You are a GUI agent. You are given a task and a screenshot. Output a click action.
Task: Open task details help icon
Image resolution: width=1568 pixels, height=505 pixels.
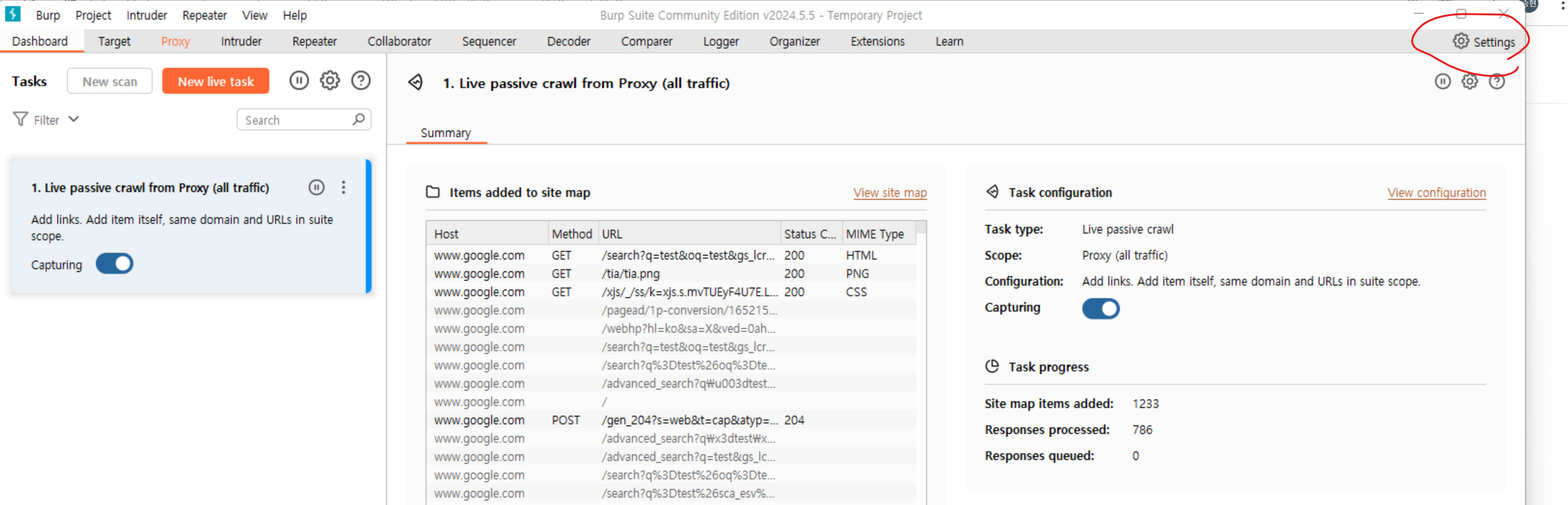tap(1497, 81)
